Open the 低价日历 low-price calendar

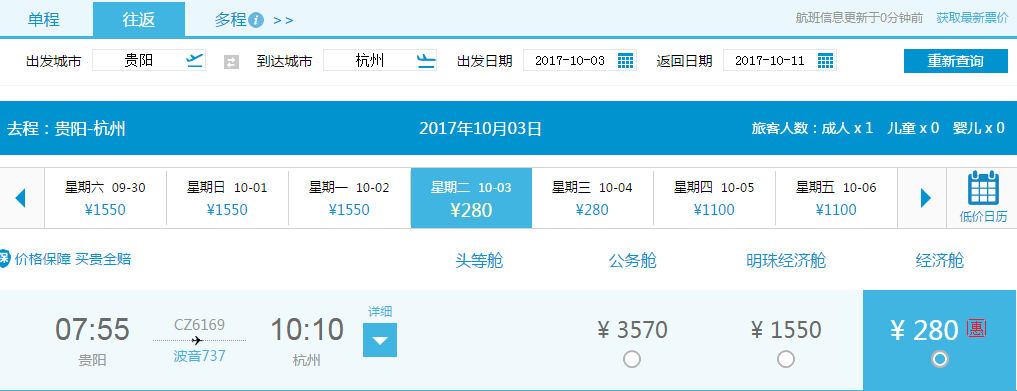click(x=983, y=198)
